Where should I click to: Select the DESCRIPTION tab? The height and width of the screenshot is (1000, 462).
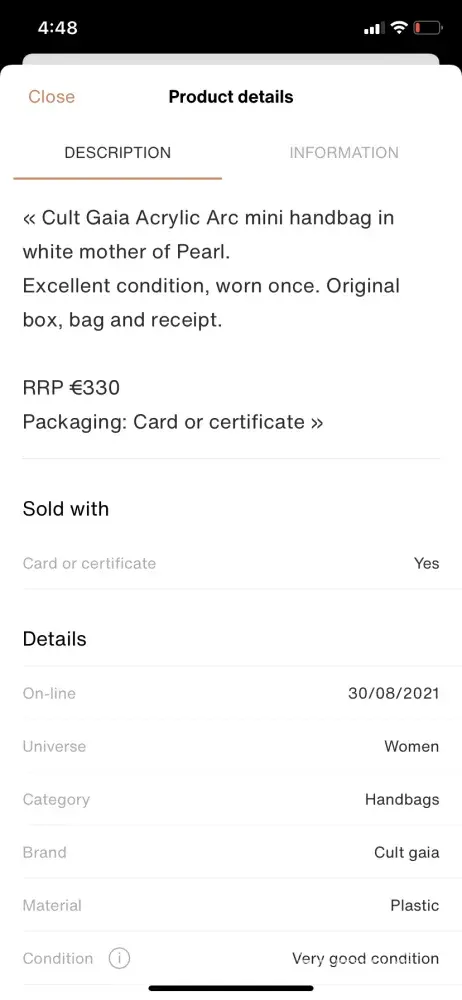117,153
